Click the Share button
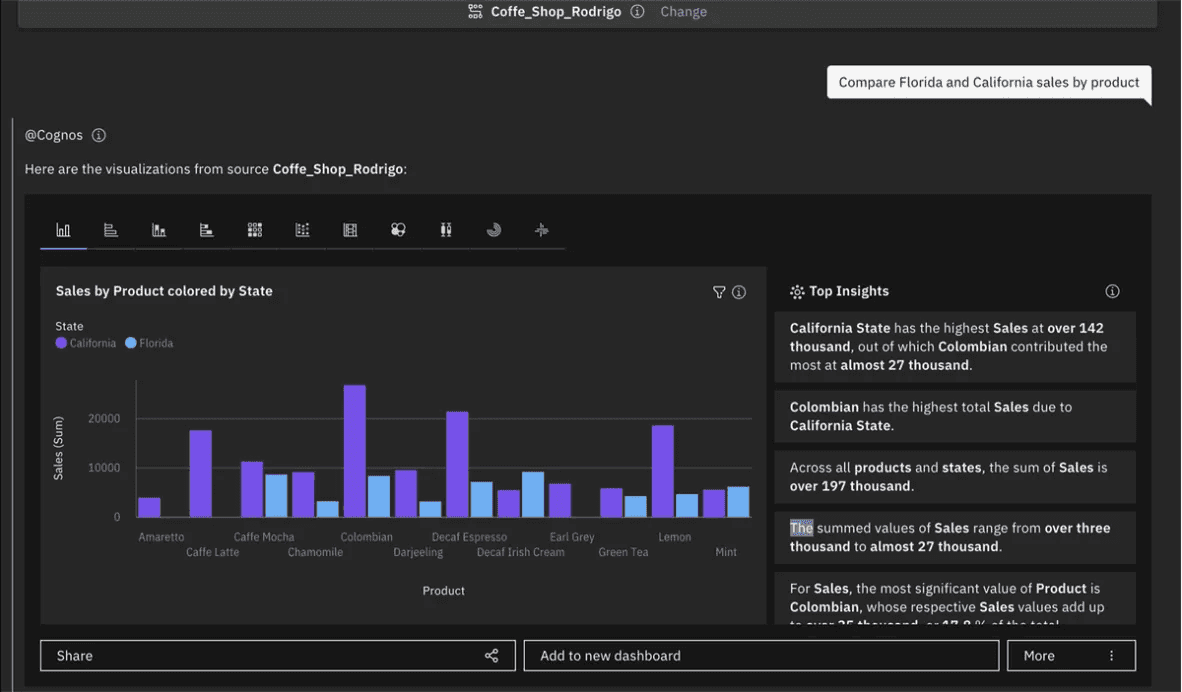Screen dimensions: 1182x692 277,655
